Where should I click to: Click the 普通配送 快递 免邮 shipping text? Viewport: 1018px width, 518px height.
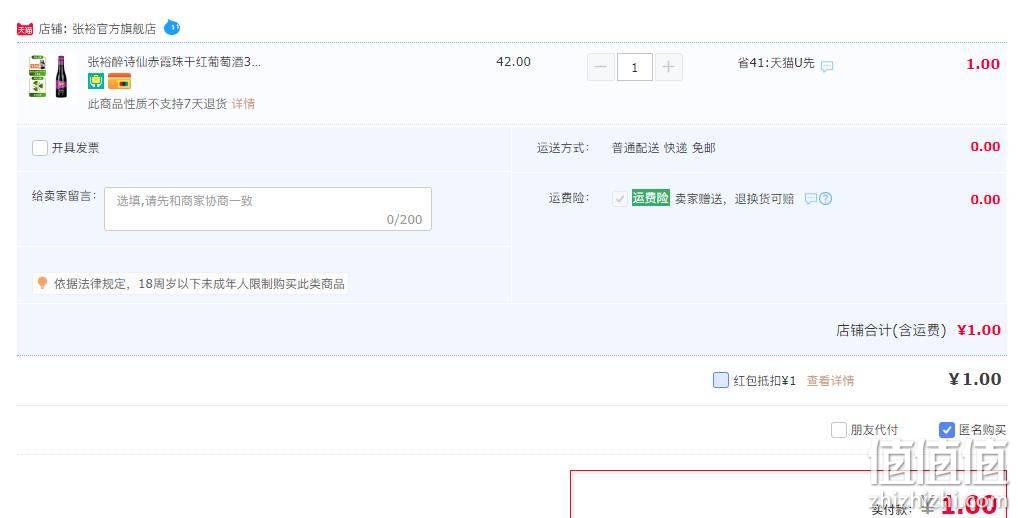point(664,148)
